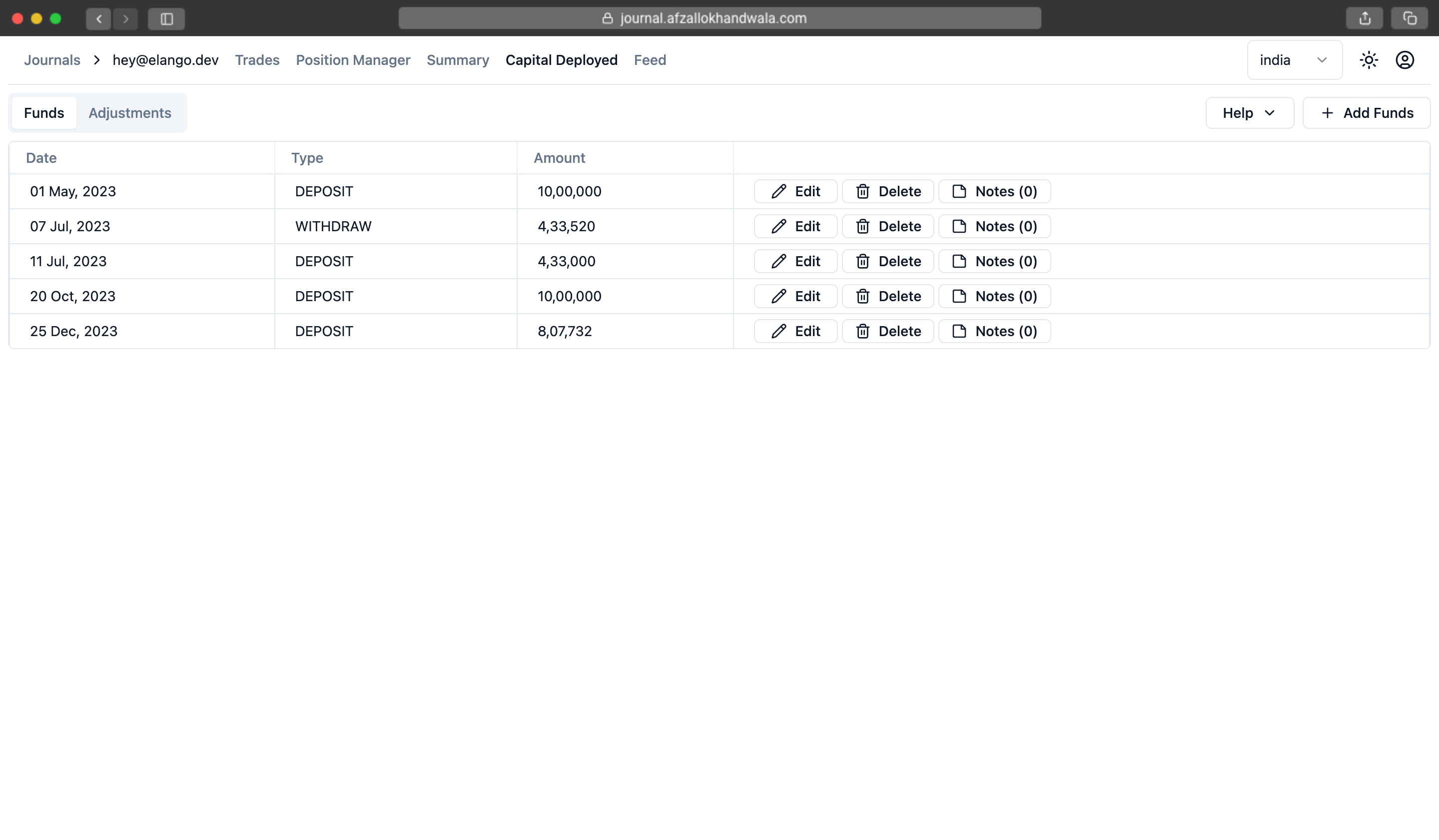Screen dimensions: 1439x840
Task: Open the Journals breadcrumb link
Action: 52,60
